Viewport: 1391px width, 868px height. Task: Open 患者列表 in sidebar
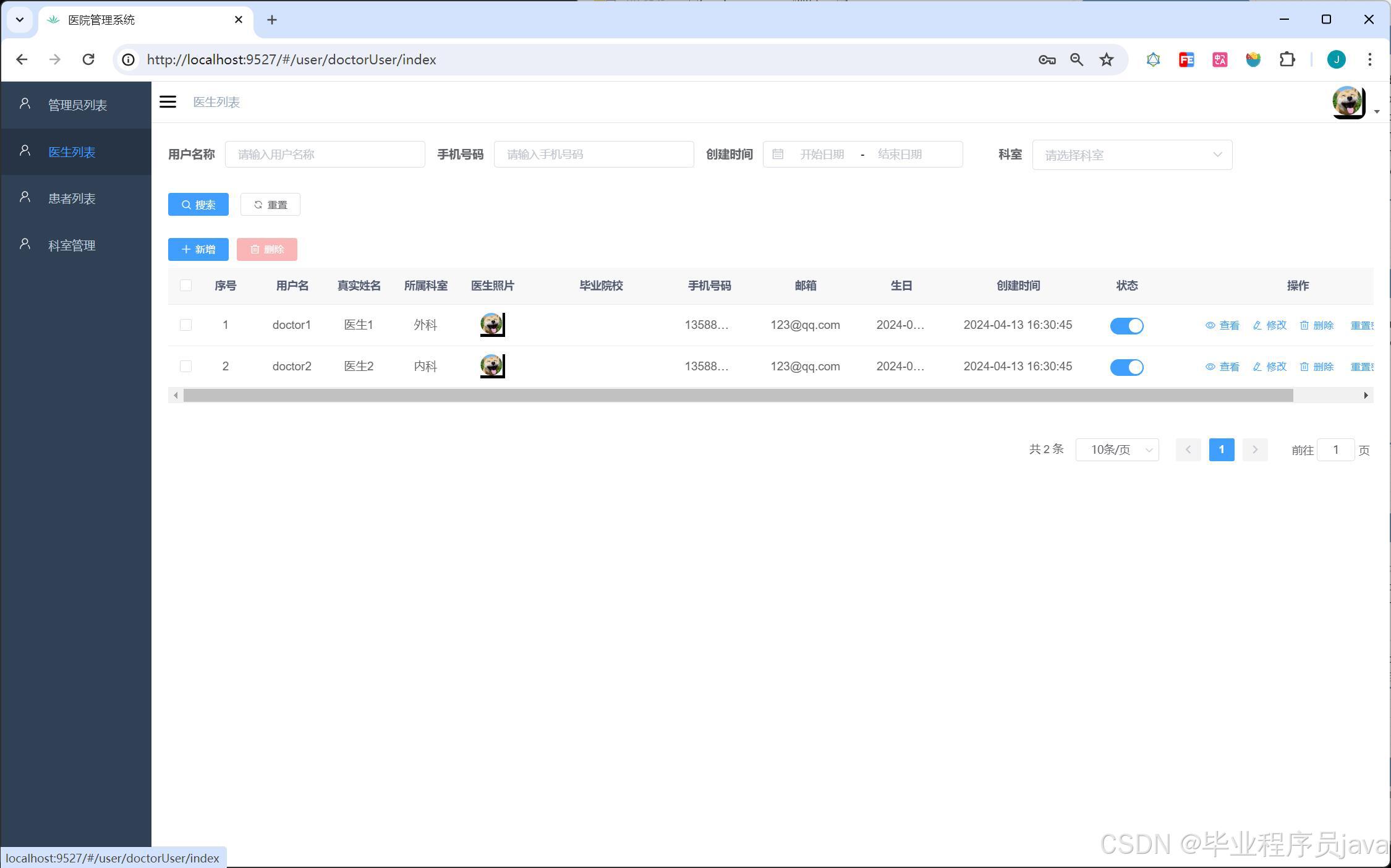pos(76,198)
